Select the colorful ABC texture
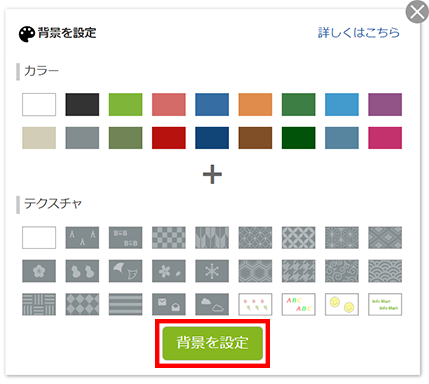Image resolution: width=429 pixels, height=384 pixels. coord(298,304)
